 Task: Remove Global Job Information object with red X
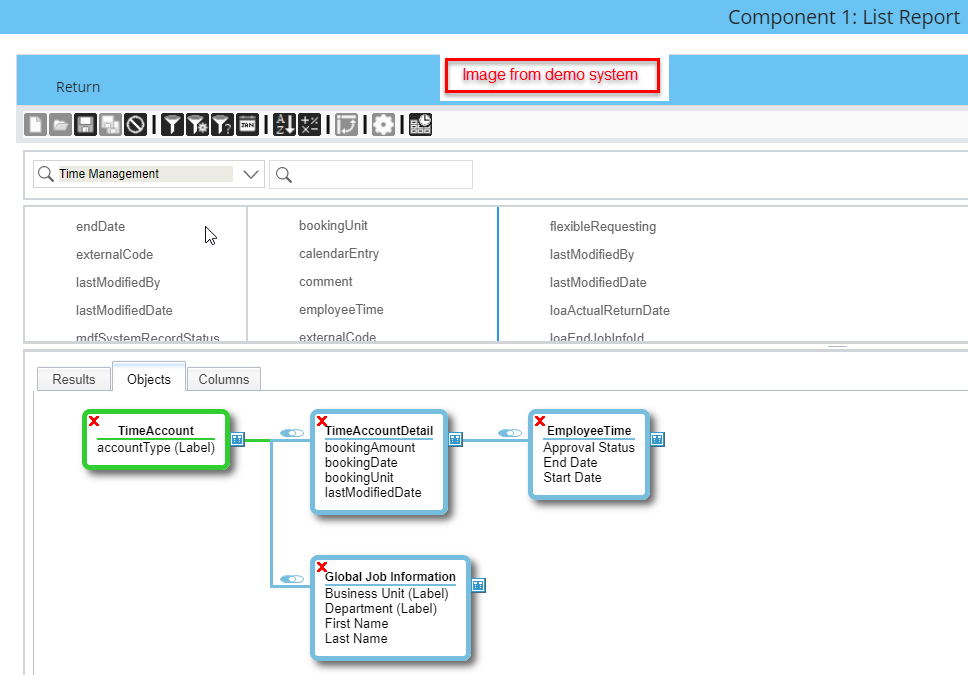322,567
